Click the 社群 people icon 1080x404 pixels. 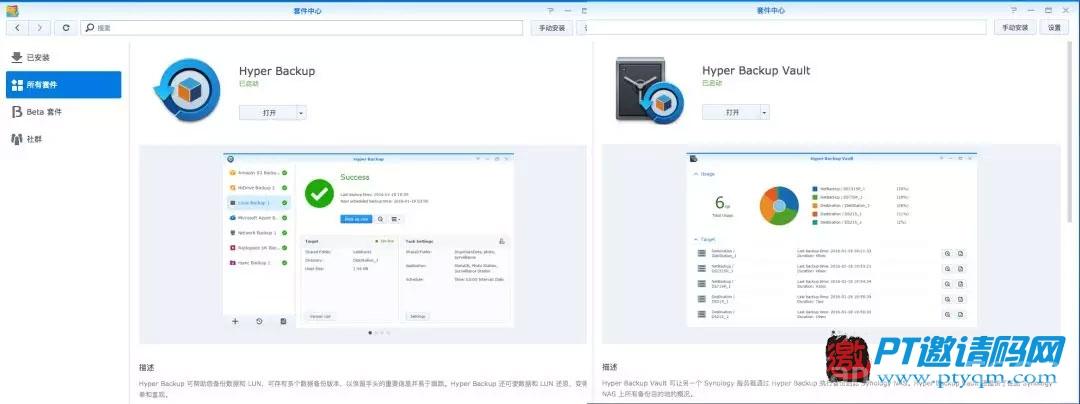(x=17, y=139)
